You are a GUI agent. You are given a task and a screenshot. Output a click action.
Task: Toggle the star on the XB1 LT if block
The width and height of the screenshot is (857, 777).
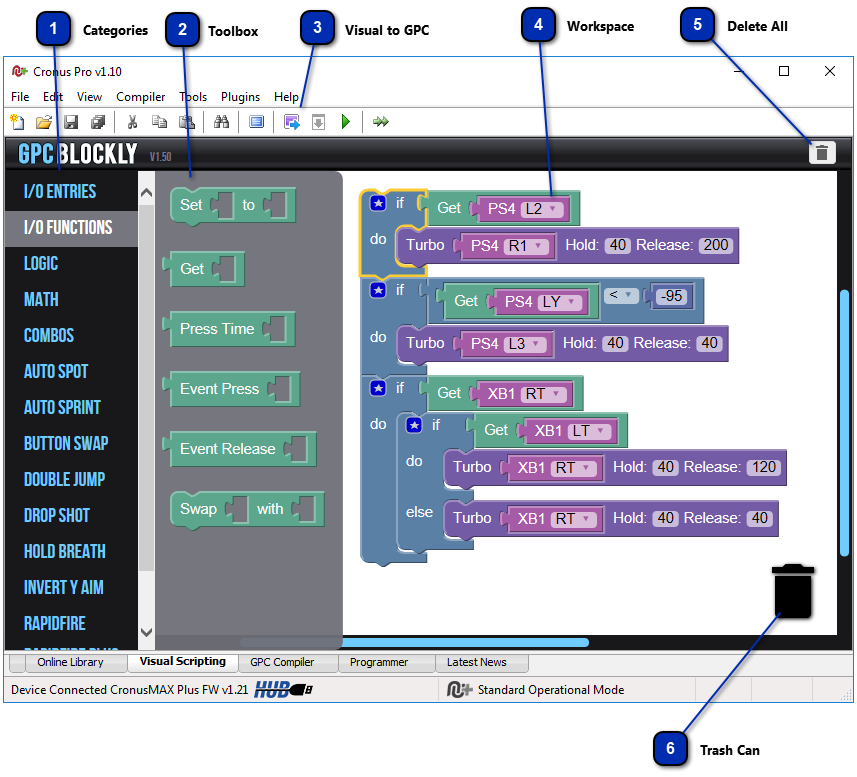click(414, 425)
